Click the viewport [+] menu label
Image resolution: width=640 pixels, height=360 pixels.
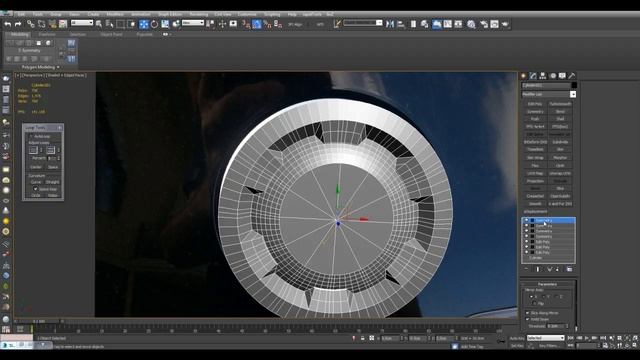[x=18, y=76]
